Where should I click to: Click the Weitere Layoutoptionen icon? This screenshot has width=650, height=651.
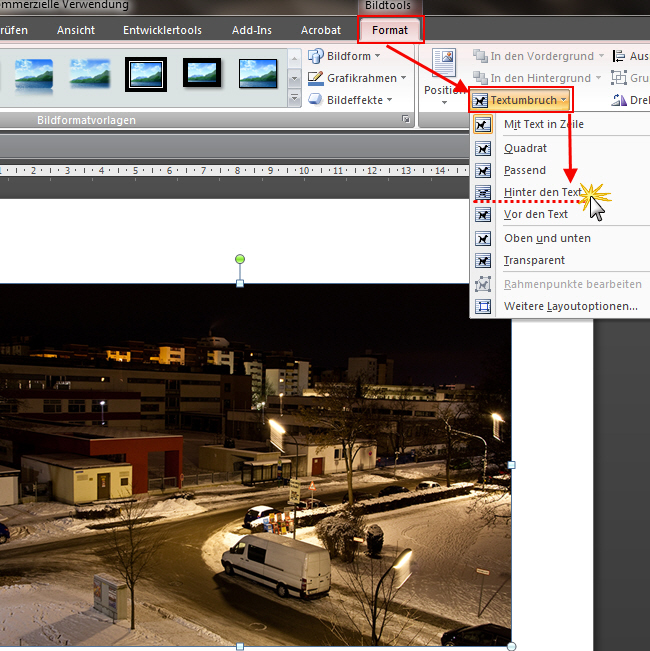(484, 306)
